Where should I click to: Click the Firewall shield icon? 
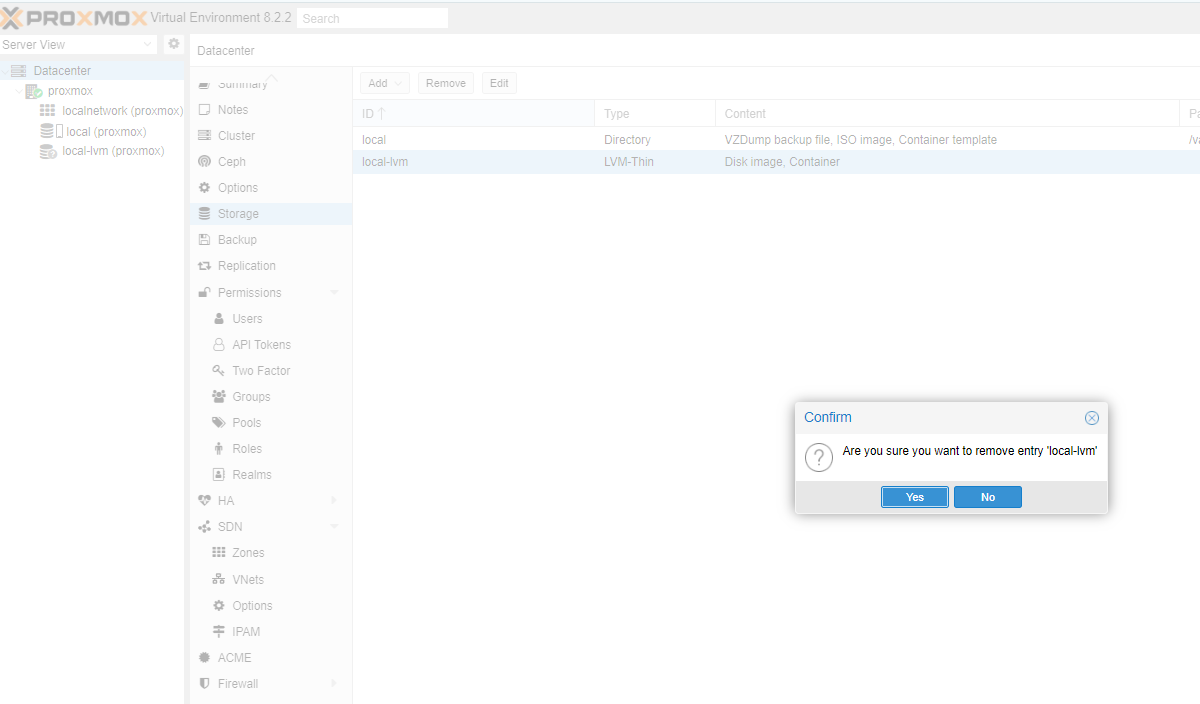pyautogui.click(x=205, y=684)
